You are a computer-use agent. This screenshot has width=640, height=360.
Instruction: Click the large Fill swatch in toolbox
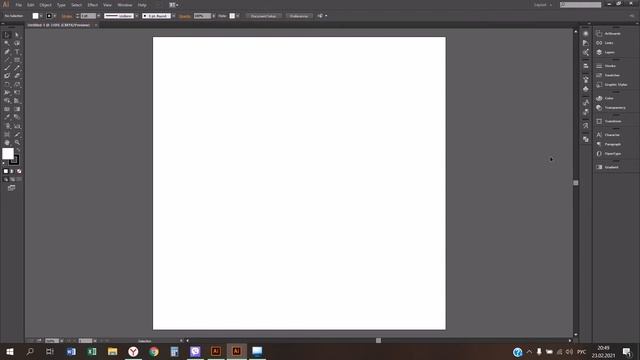pos(8,153)
